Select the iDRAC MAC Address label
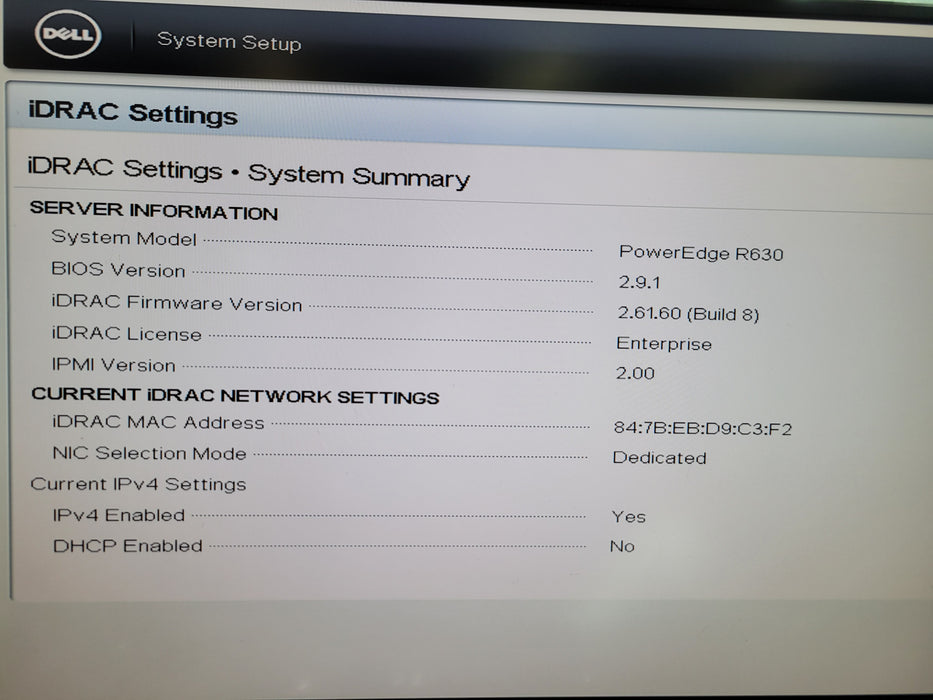The width and height of the screenshot is (933, 700). (158, 422)
